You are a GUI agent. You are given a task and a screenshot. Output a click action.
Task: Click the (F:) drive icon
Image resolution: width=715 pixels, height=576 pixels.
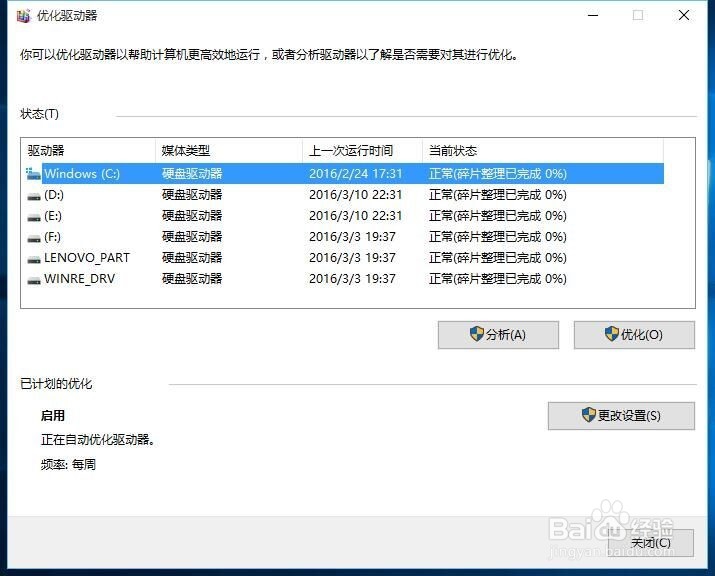(34, 238)
